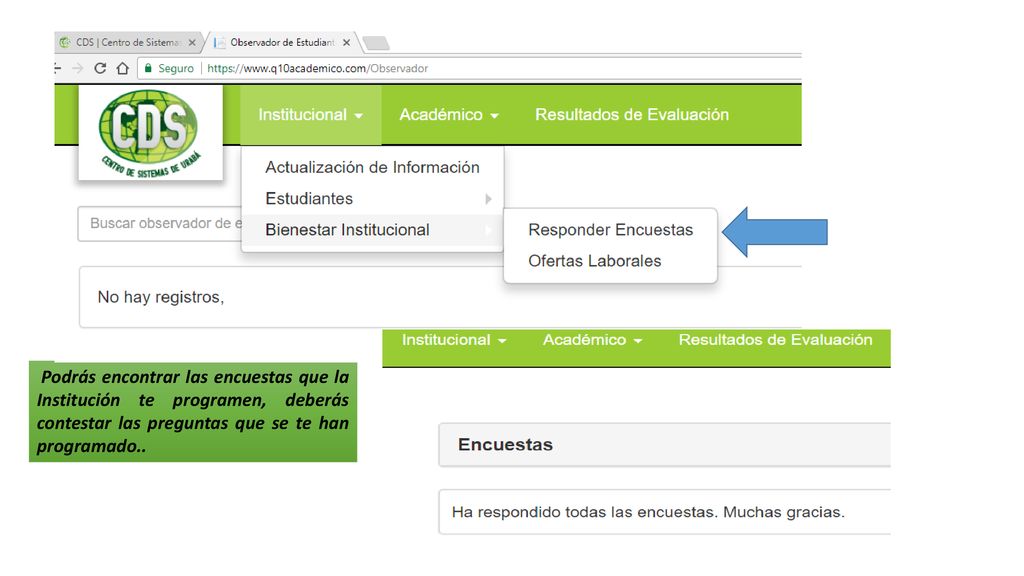Image resolution: width=1024 pixels, height=576 pixels.
Task: Click the browser forward arrow
Action: pos(78,68)
